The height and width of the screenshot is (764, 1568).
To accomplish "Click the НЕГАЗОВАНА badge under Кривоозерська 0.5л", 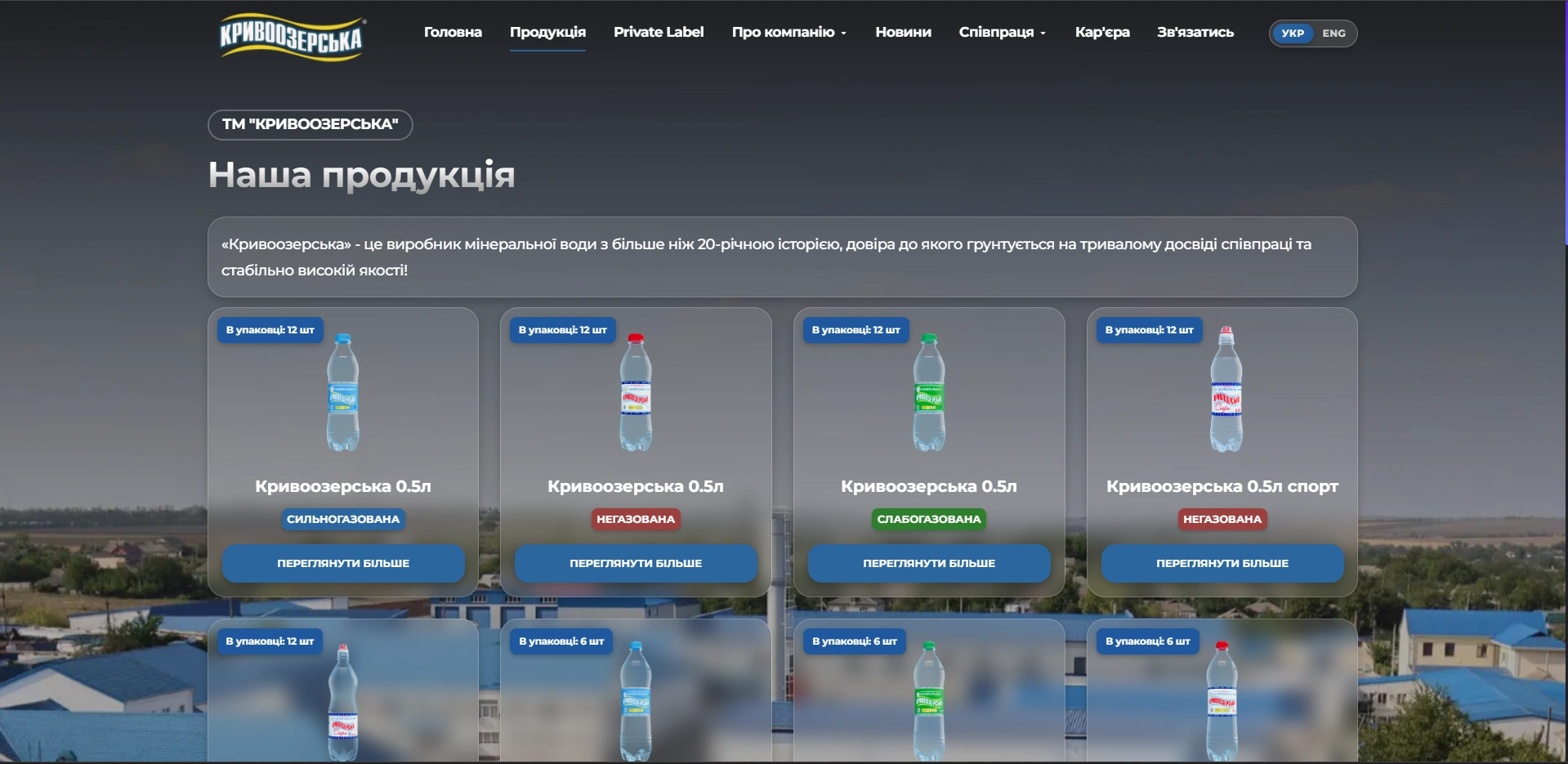I will coord(636,519).
